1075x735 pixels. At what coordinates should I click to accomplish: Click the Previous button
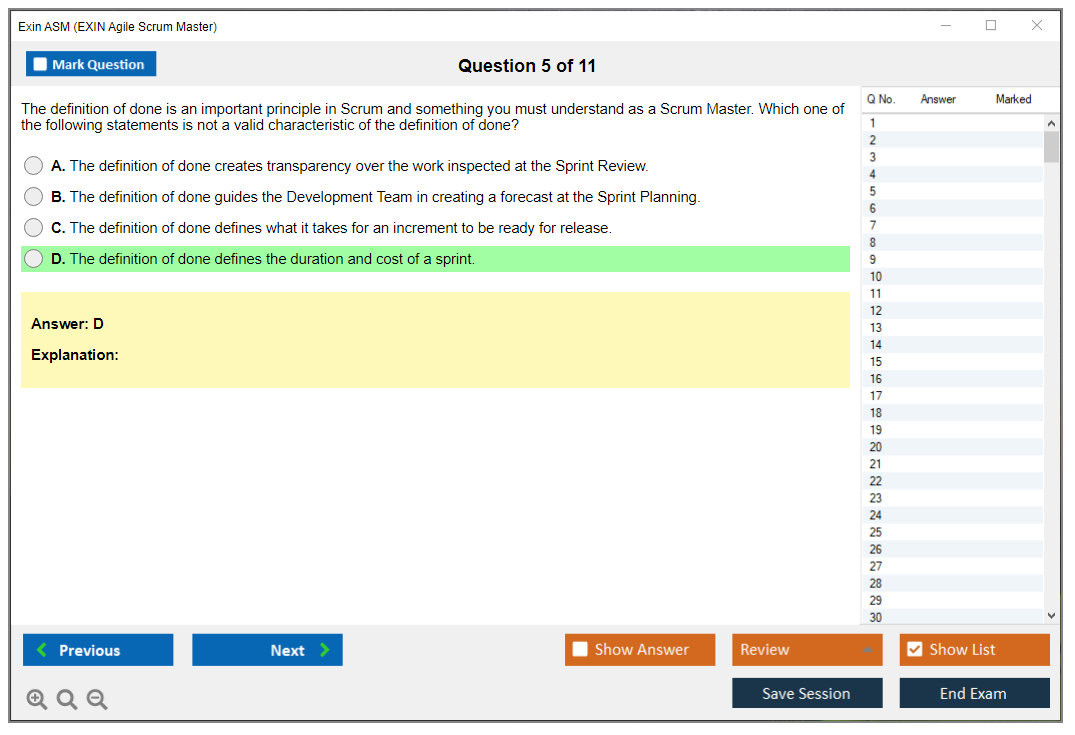tap(98, 650)
